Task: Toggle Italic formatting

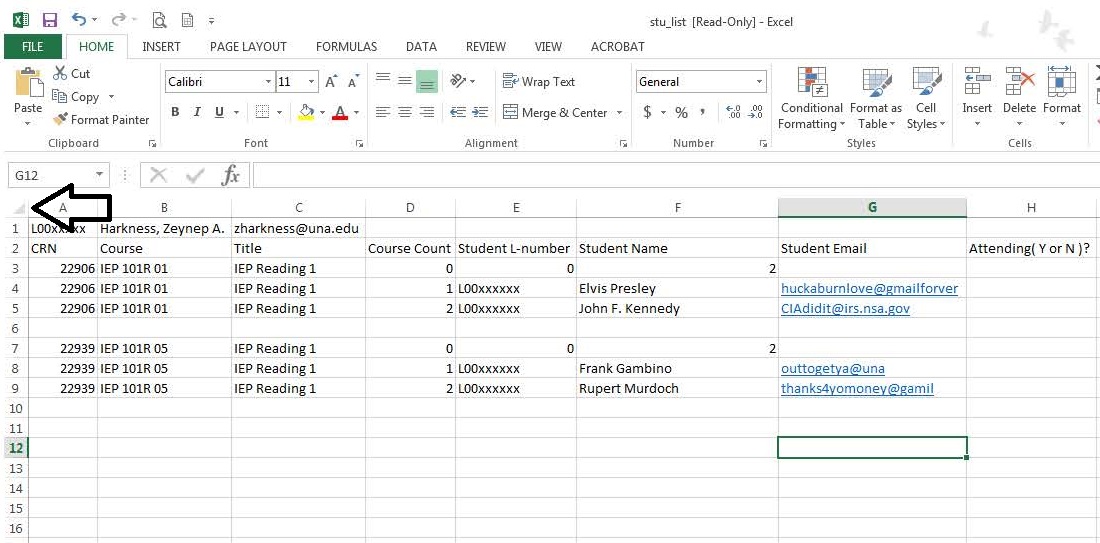Action: coord(197,113)
